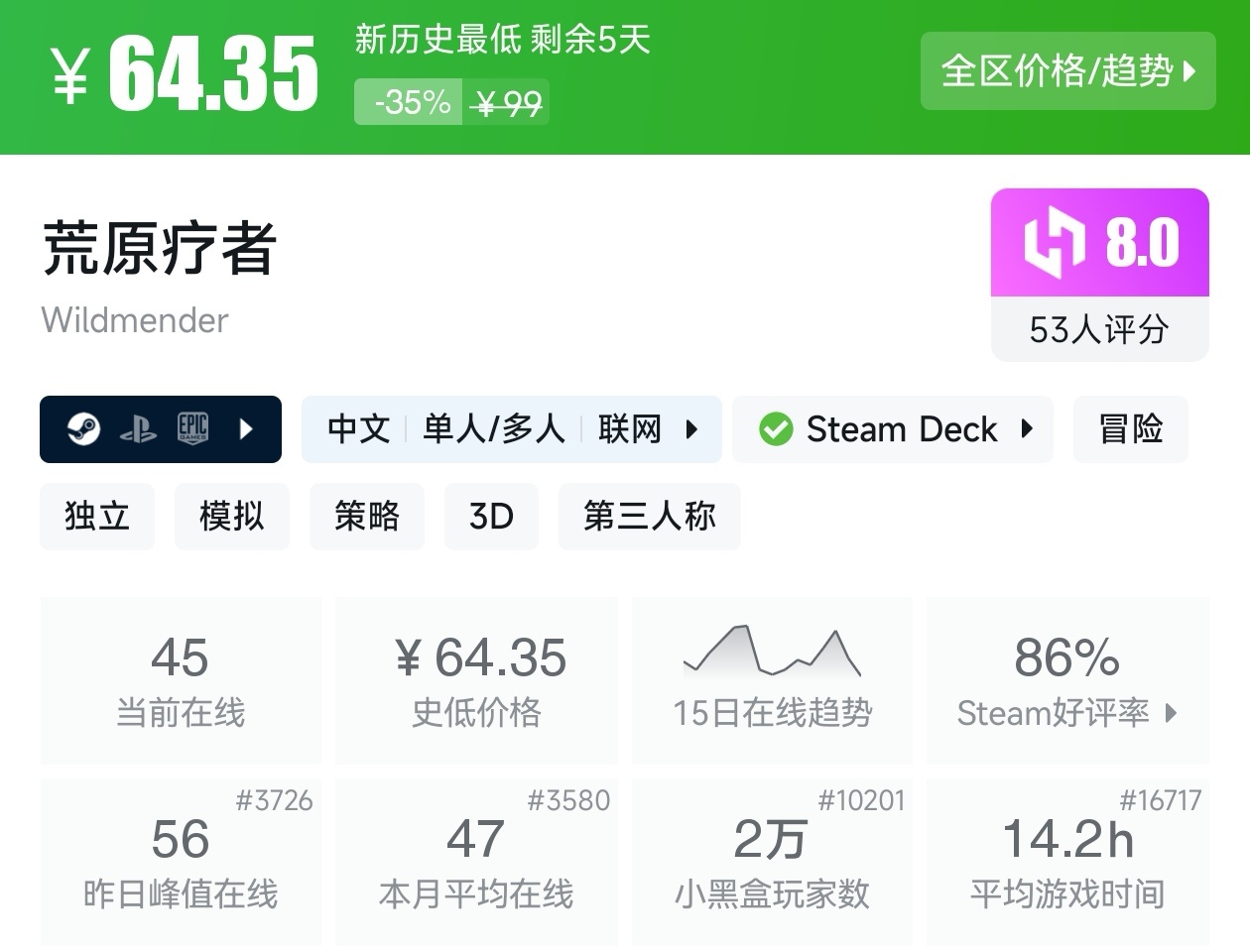Expand the platforms list arrow

247,429
